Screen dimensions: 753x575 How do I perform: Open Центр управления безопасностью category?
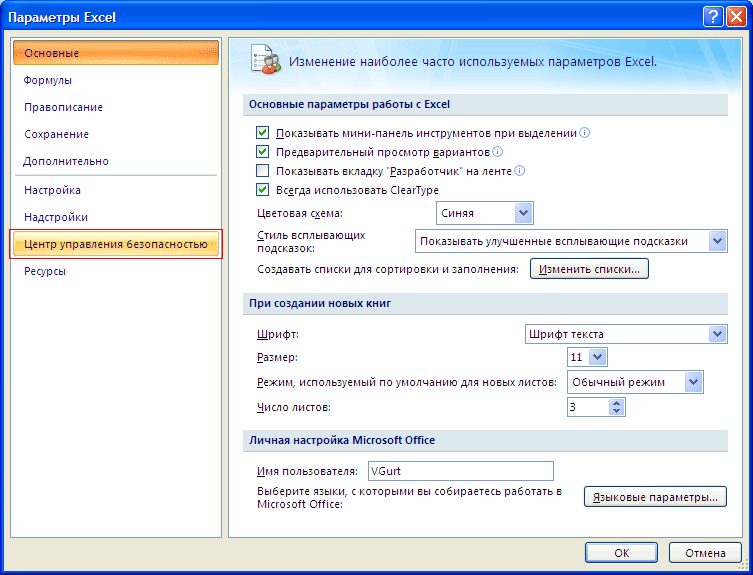click(116, 244)
